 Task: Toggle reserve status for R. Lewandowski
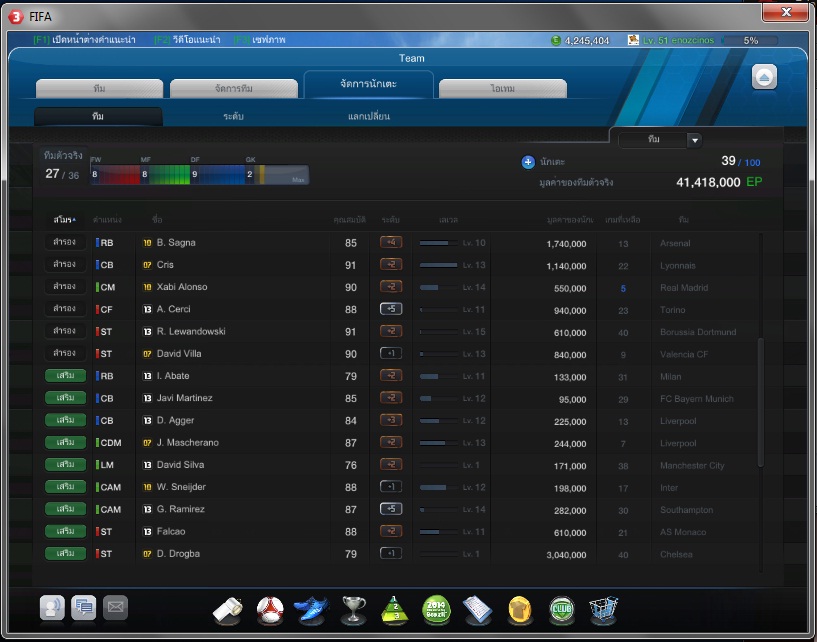[65, 331]
